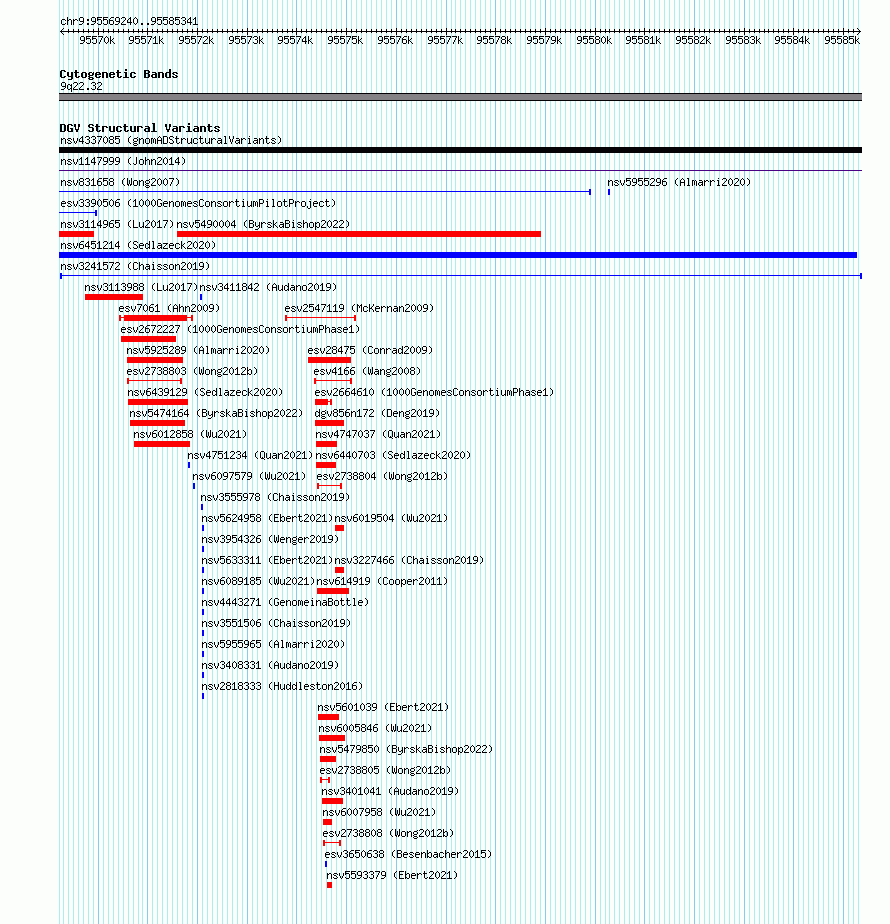Select esv2738803 (Wong2012b) label
This screenshot has width=890, height=924.
tap(192, 371)
